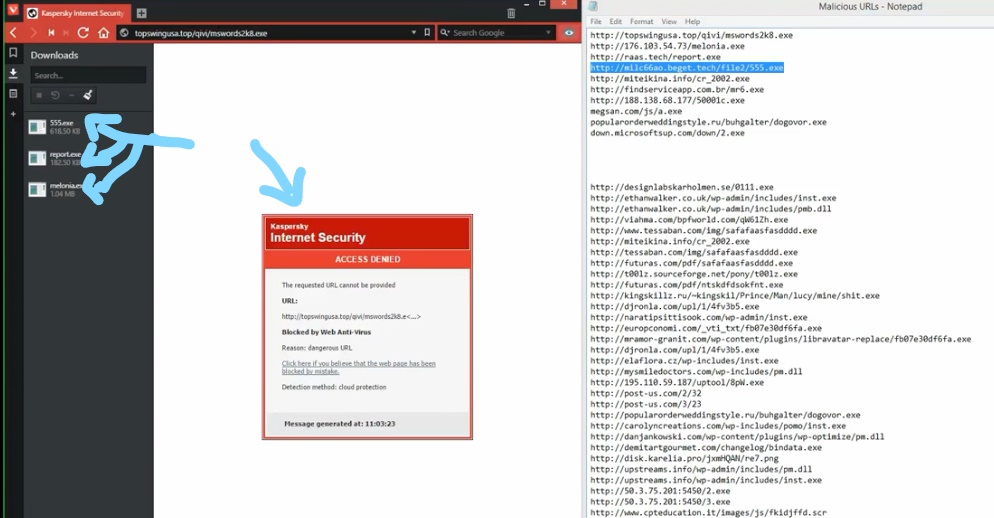
Task: Select the Kaspersky Internet Security tab
Action: click(x=77, y=13)
